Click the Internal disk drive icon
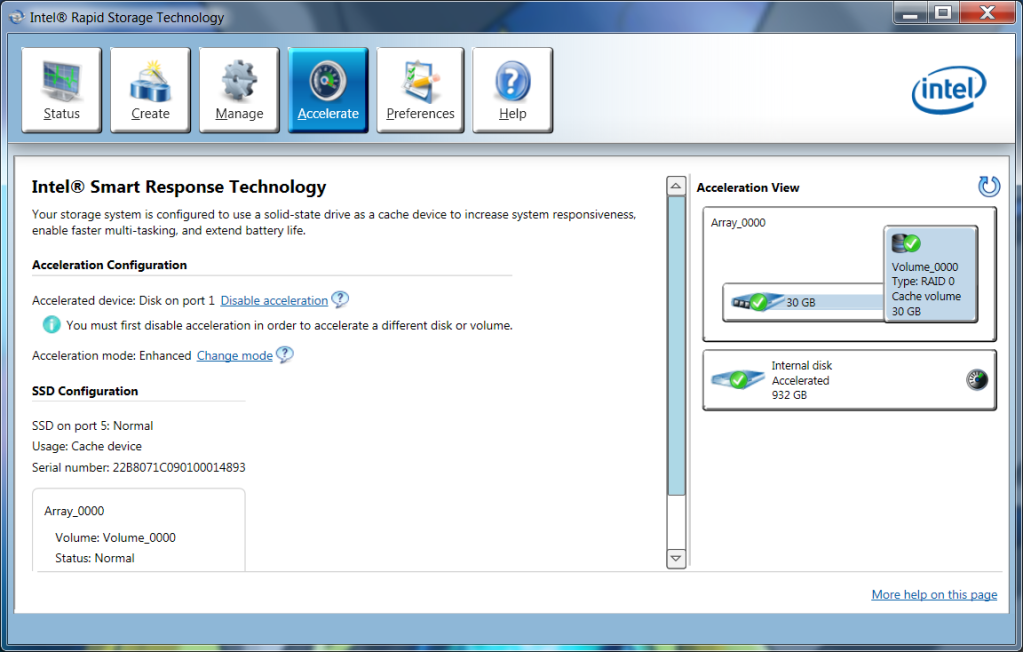1023x652 pixels. coord(738,380)
